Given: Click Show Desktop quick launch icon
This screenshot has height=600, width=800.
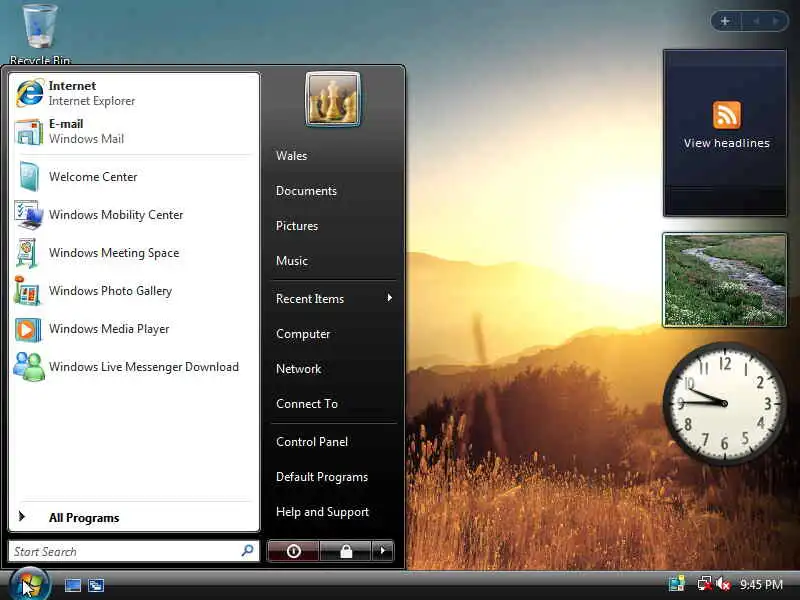Looking at the screenshot, I should coord(72,585).
